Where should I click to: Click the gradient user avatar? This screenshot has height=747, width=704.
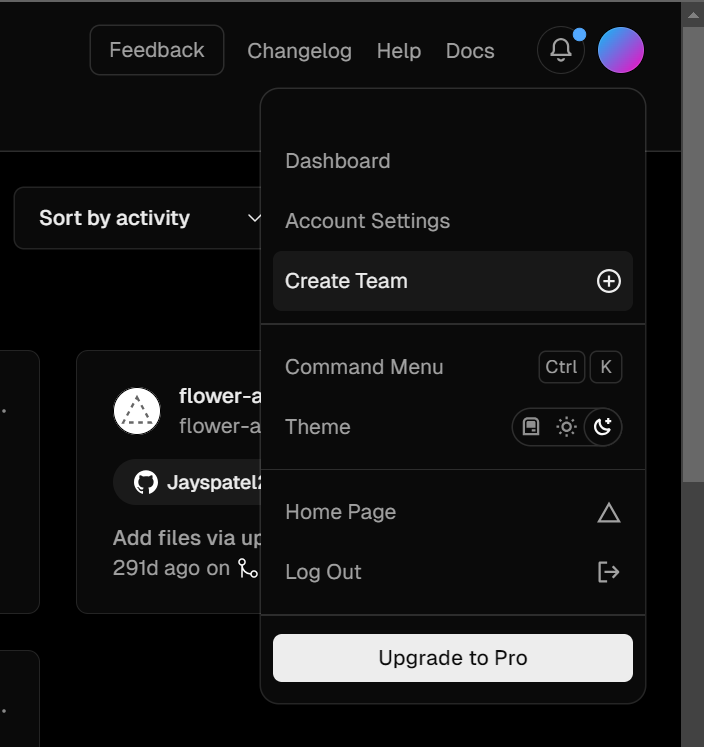pyautogui.click(x=621, y=50)
